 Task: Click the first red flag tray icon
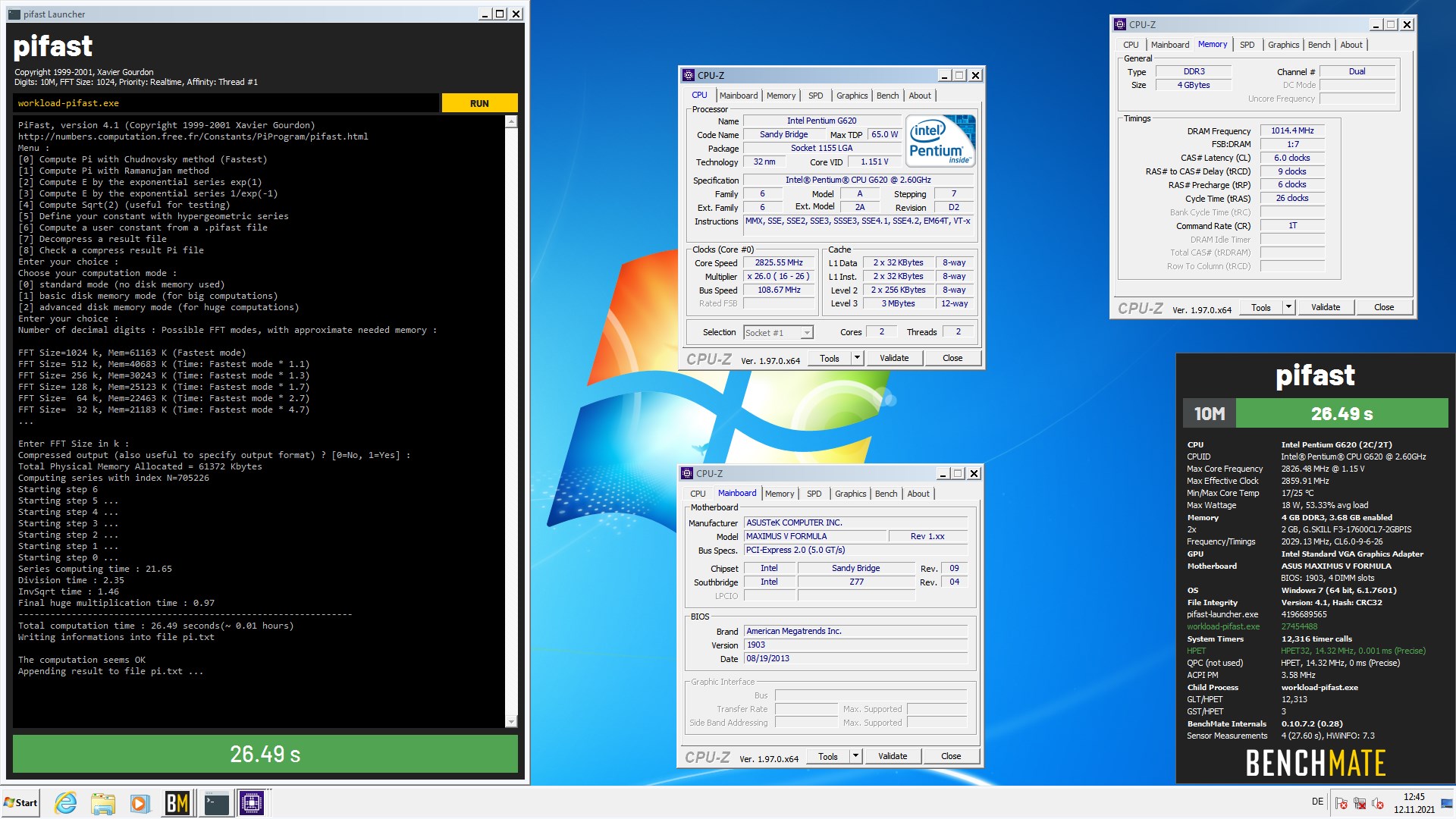(x=1341, y=803)
